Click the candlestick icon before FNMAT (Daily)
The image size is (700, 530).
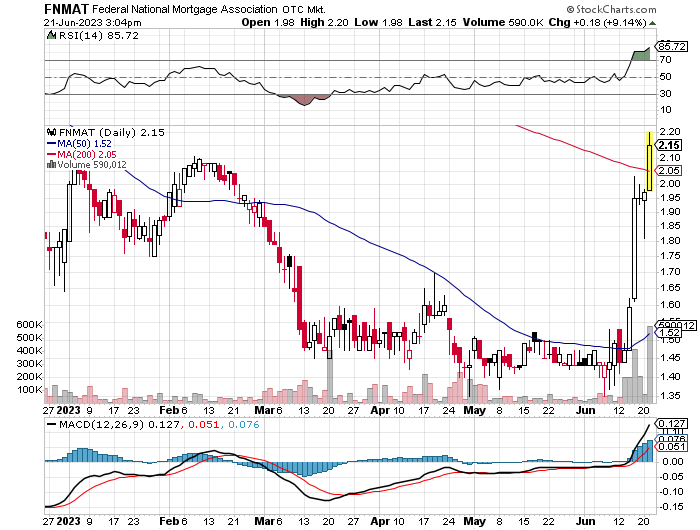coord(52,132)
